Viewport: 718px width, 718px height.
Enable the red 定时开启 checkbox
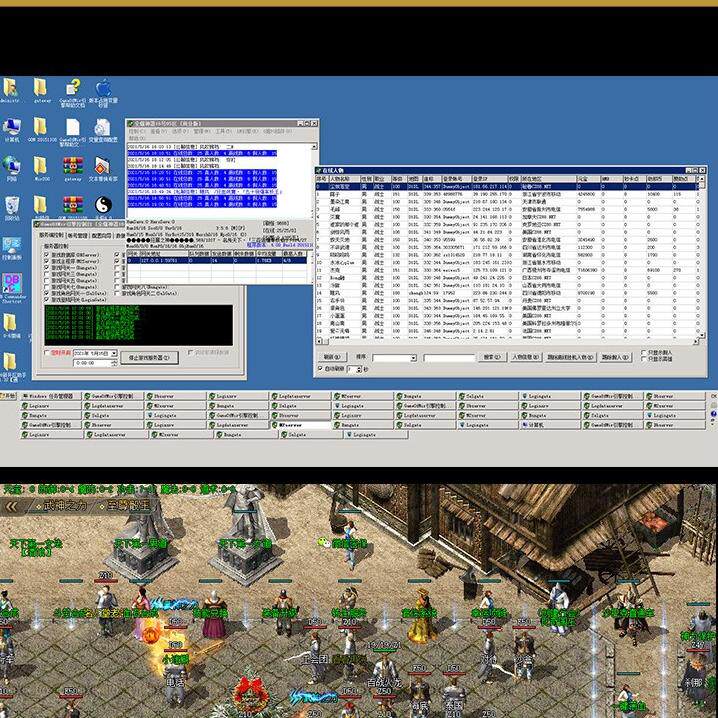[x=47, y=353]
